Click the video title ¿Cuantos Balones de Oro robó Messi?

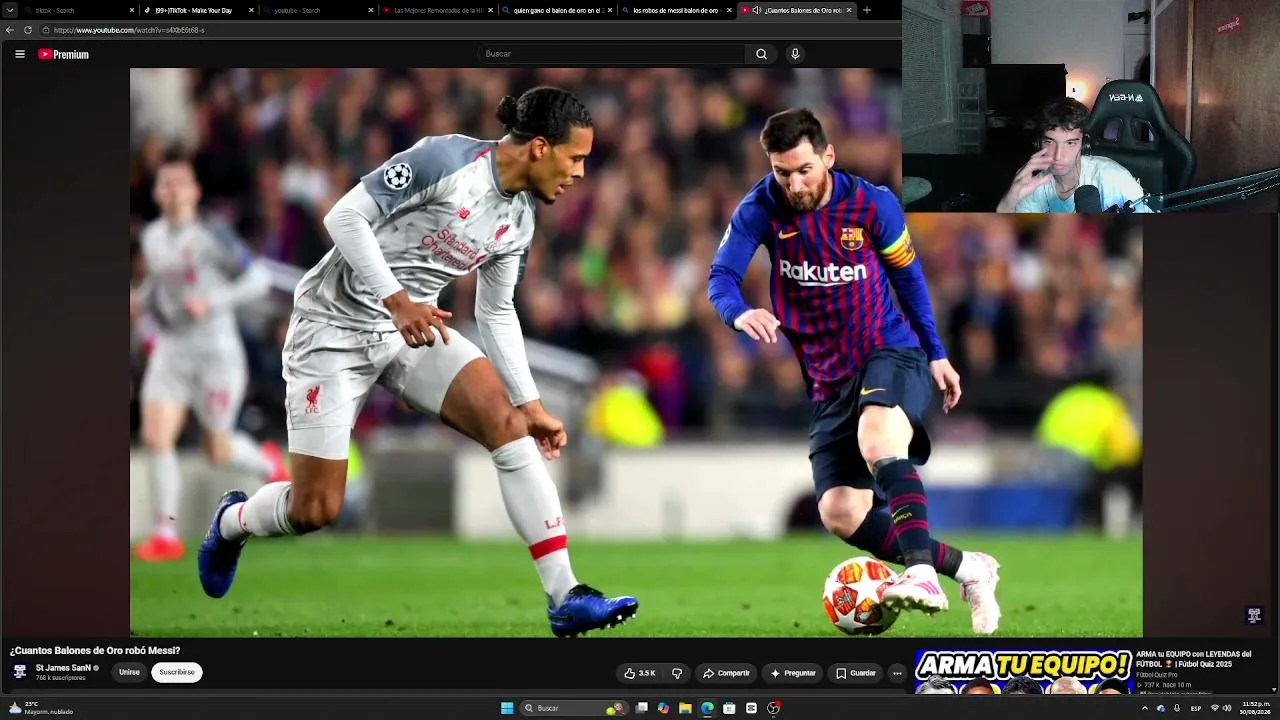[x=95, y=651]
